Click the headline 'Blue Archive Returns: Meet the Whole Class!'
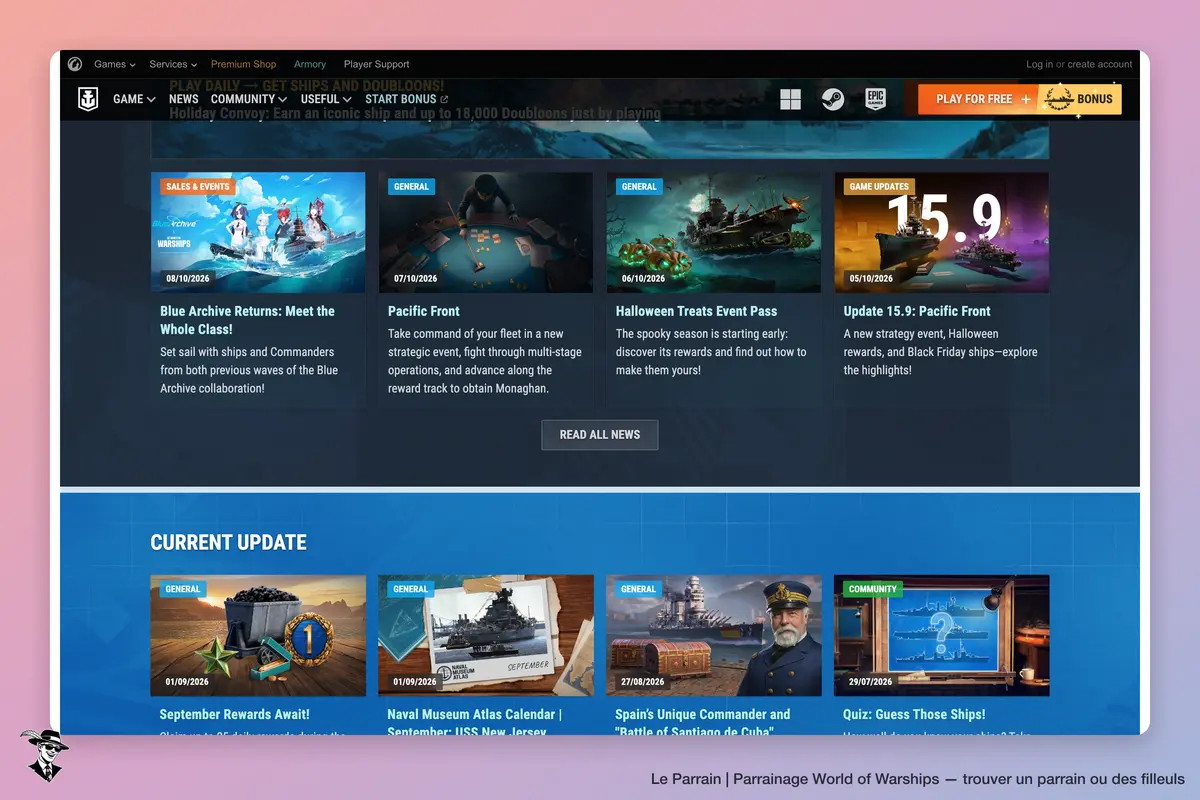This screenshot has height=800, width=1200. pyautogui.click(x=248, y=320)
